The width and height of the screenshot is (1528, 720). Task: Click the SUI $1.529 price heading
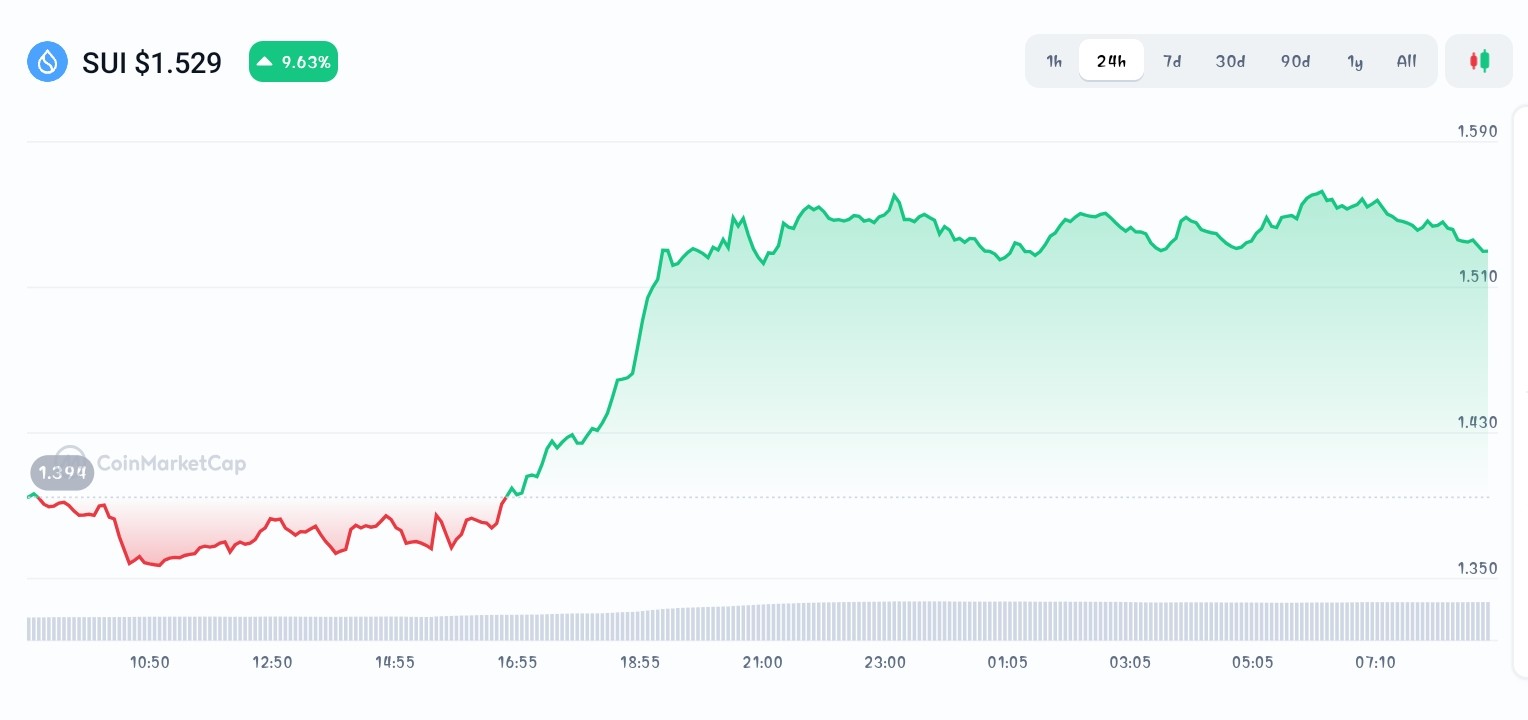(x=152, y=63)
